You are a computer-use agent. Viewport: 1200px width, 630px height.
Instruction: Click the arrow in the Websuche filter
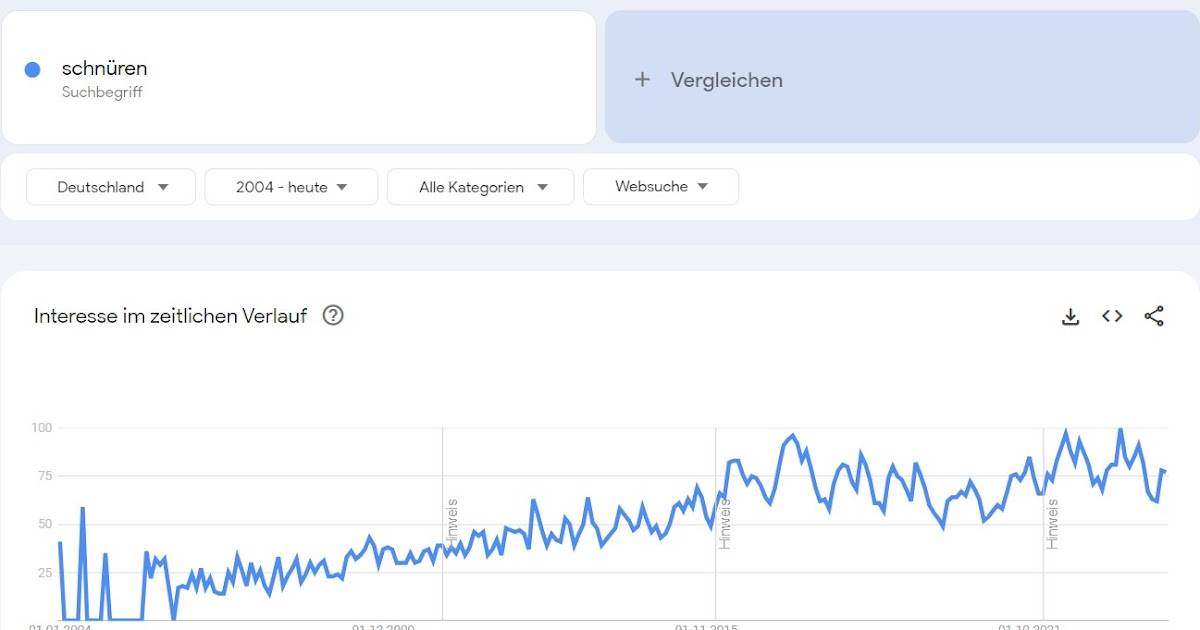point(702,187)
